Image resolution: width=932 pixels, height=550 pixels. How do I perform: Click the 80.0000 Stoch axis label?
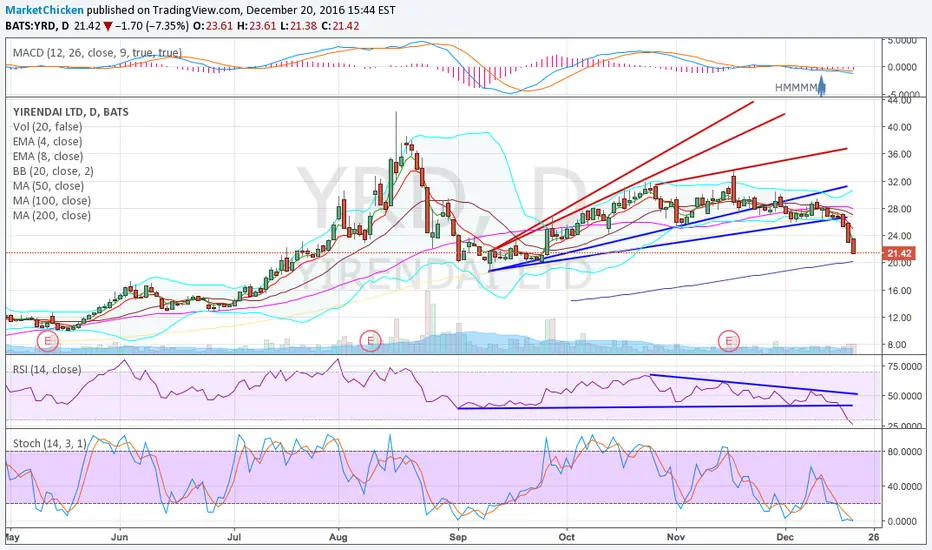tap(905, 452)
